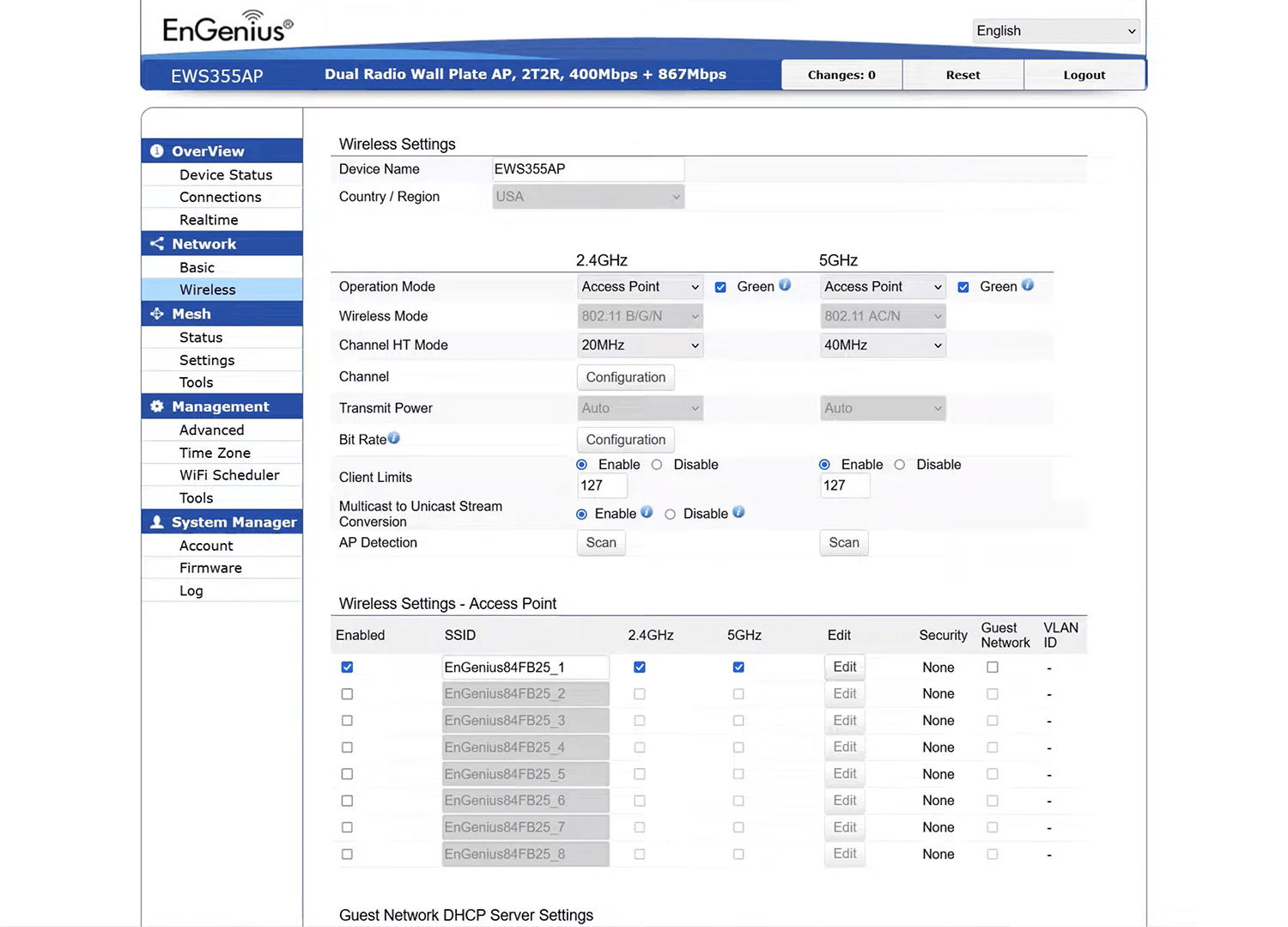Click the Bit Rate info icon
This screenshot has width=1288, height=927.
click(x=394, y=438)
